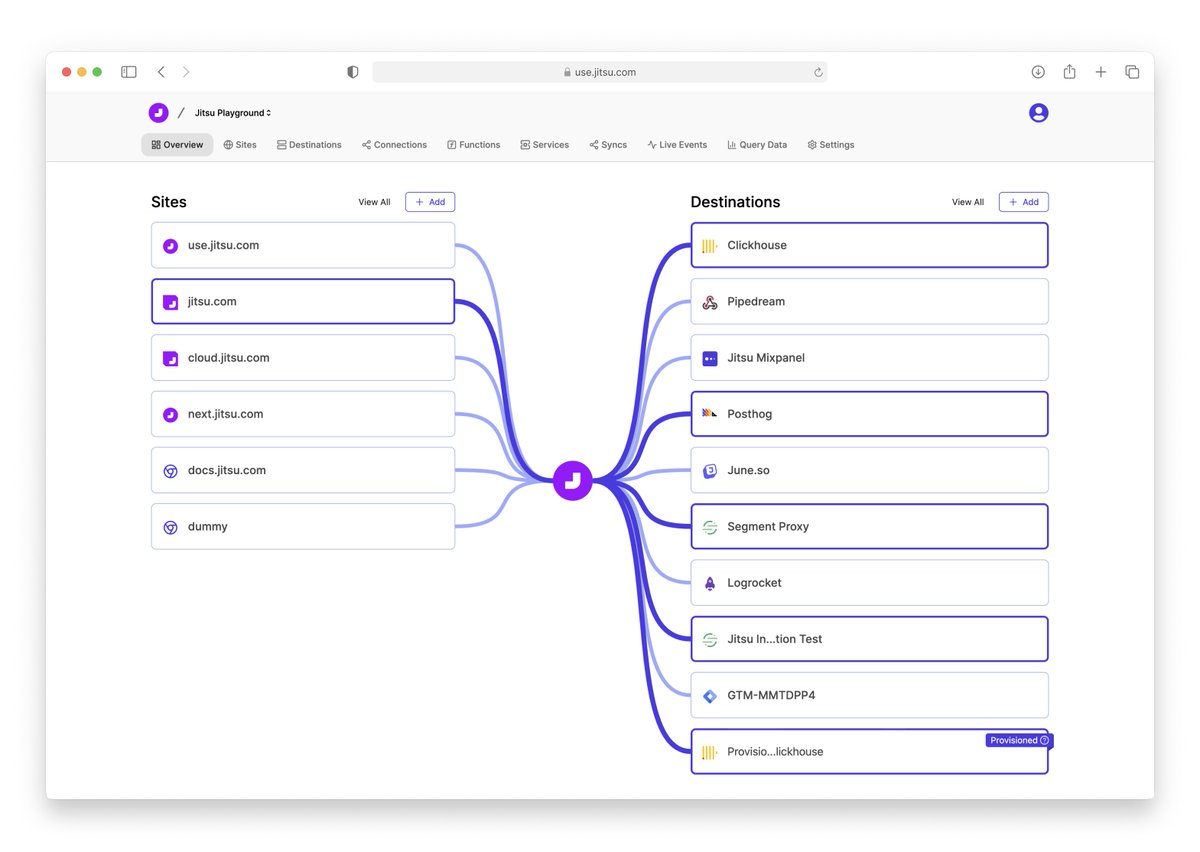Reload the page
Viewport: 1200px width, 852px height.
(818, 72)
